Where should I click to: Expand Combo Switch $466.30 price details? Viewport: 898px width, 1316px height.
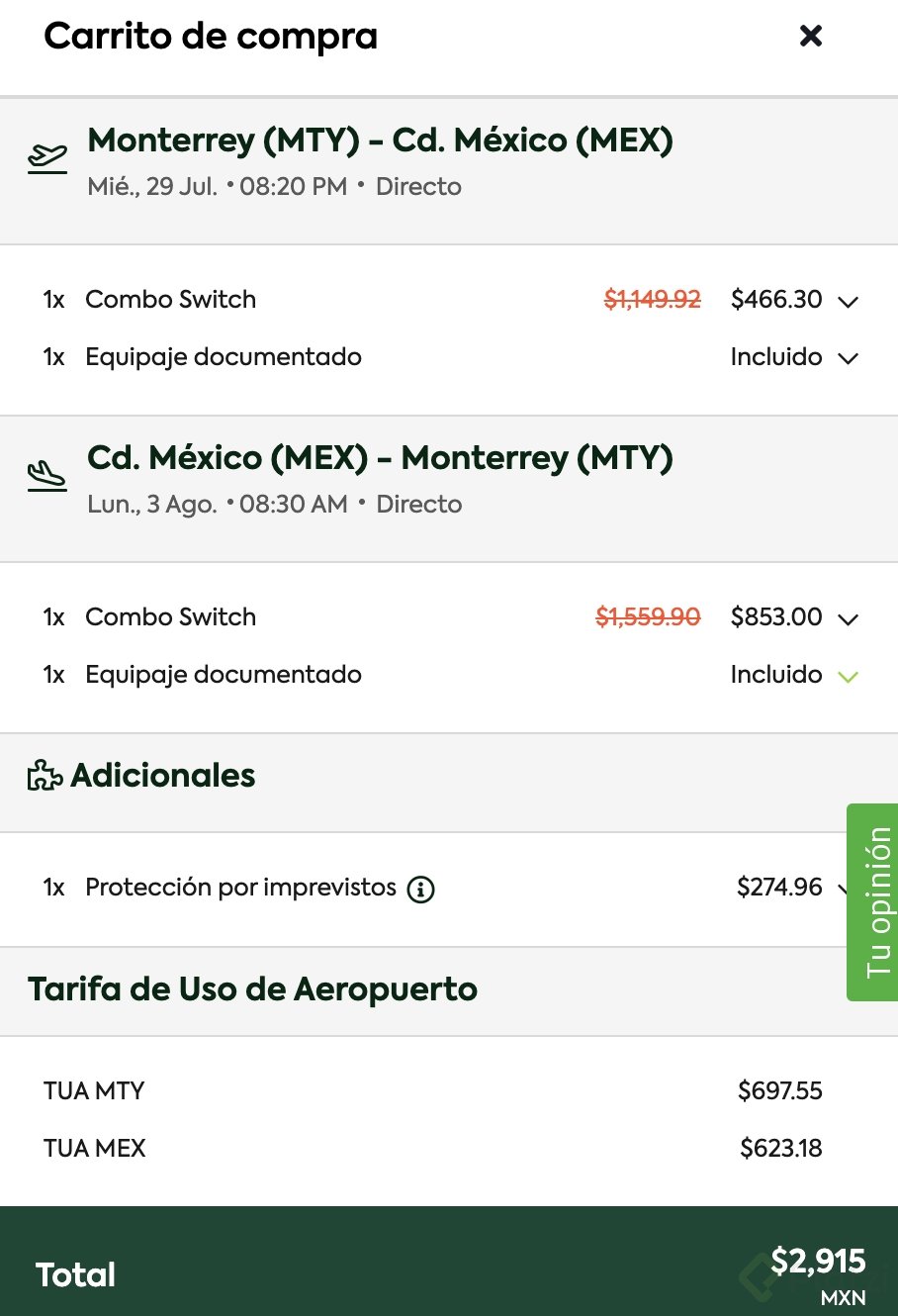click(x=848, y=301)
